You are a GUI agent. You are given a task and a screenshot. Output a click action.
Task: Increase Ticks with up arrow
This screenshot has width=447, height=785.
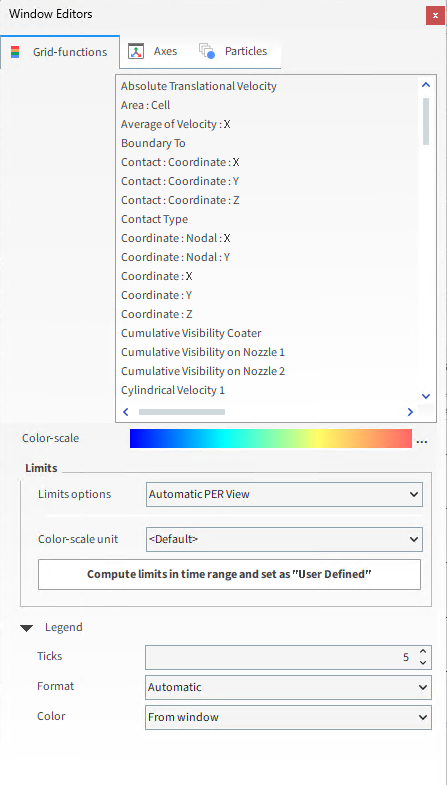point(423,652)
